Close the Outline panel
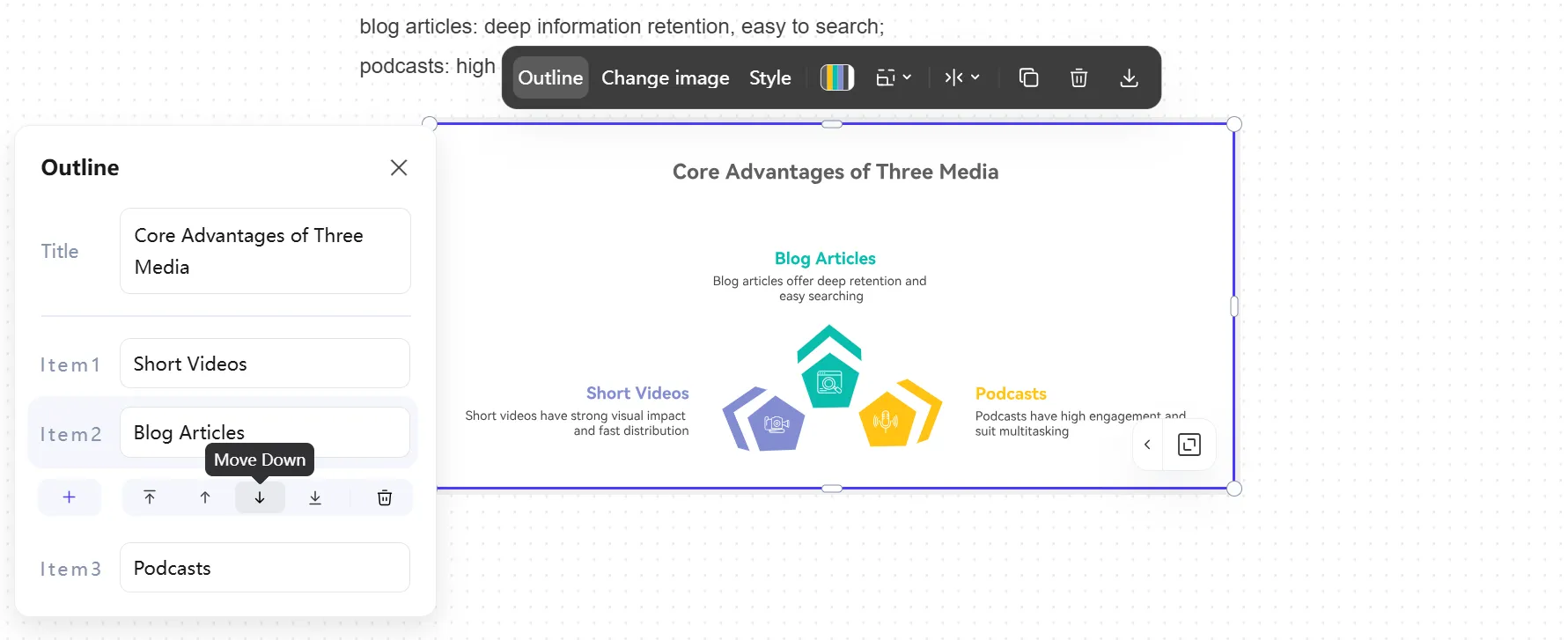Screen dimensions: 1568x640 (x=399, y=167)
